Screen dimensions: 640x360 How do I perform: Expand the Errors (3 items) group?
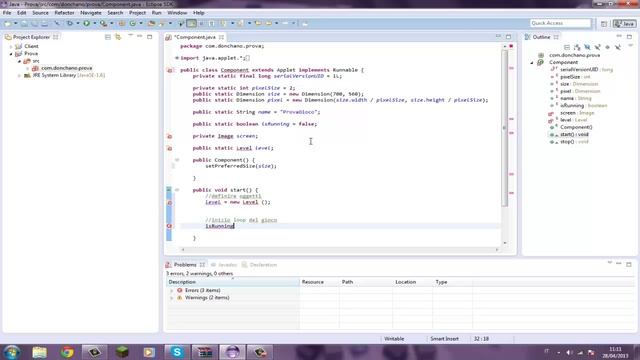click(172, 291)
